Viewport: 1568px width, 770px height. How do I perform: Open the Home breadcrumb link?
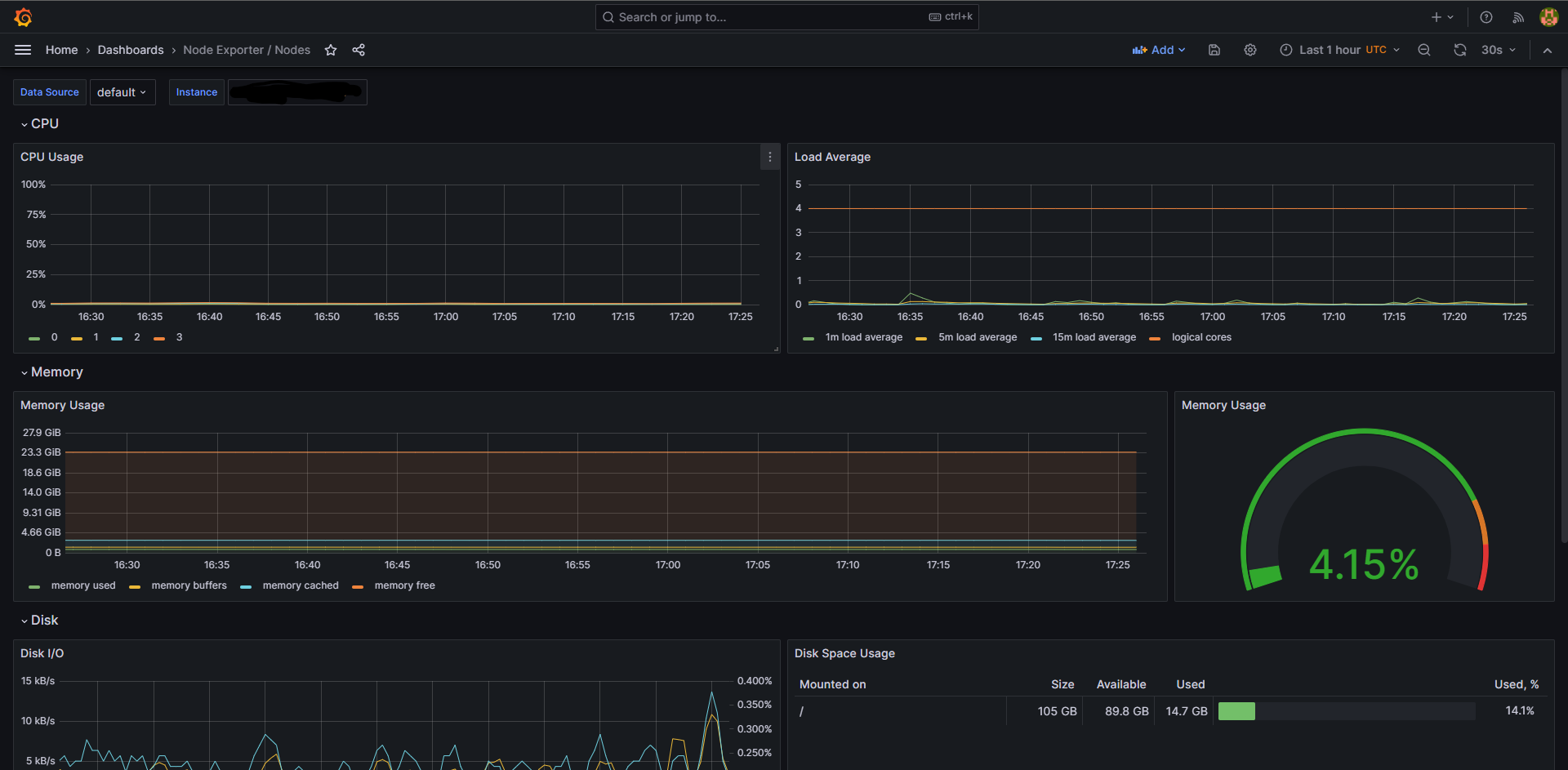click(x=61, y=50)
